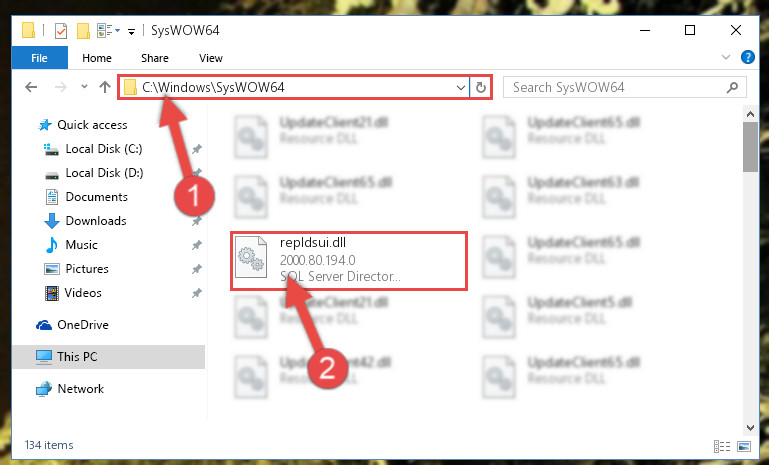The image size is (769, 465).
Task: Toggle the pin beside Pictures
Action: pos(197,269)
